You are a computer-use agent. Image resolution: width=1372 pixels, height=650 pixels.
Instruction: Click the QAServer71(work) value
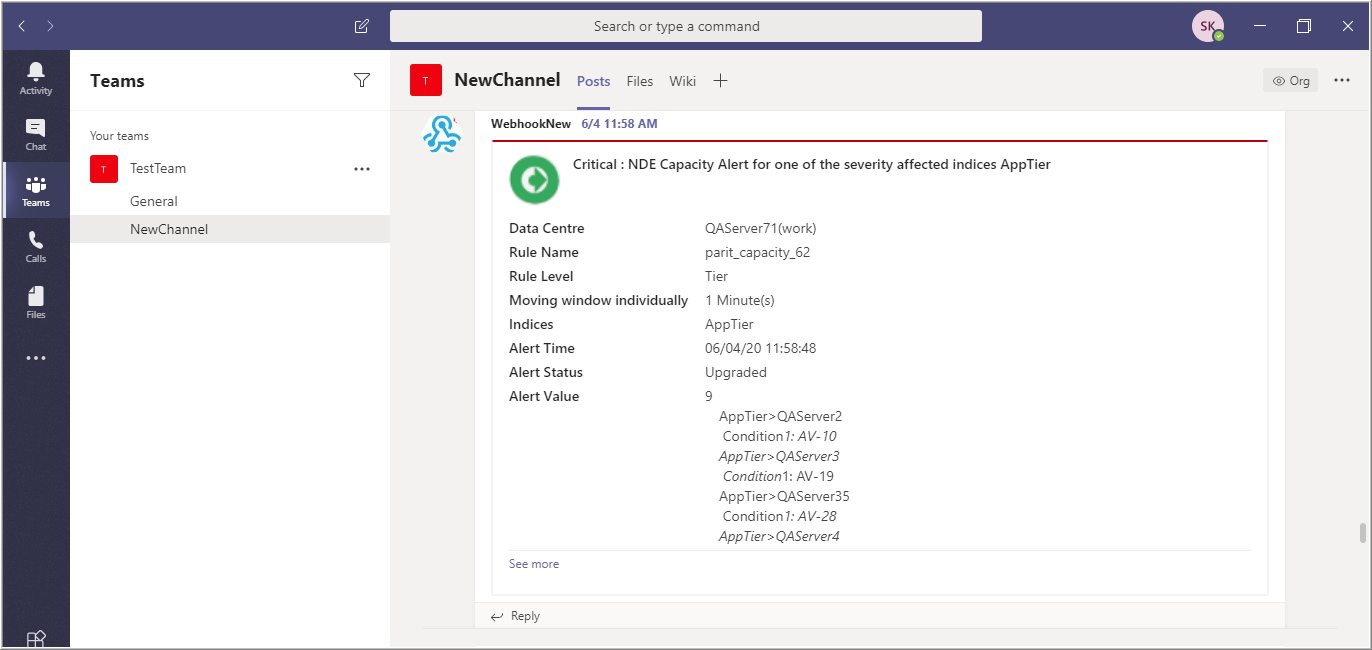[x=761, y=228]
